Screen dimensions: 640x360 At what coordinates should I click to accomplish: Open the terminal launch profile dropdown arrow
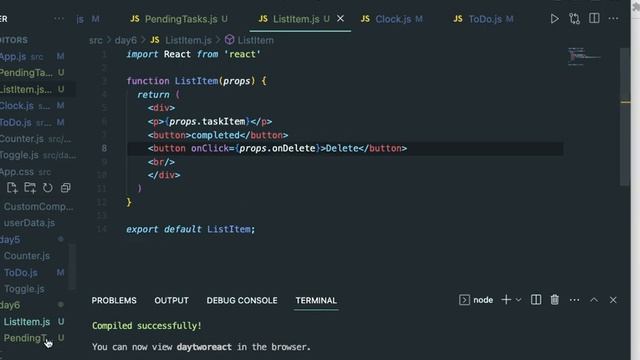[x=518, y=300]
